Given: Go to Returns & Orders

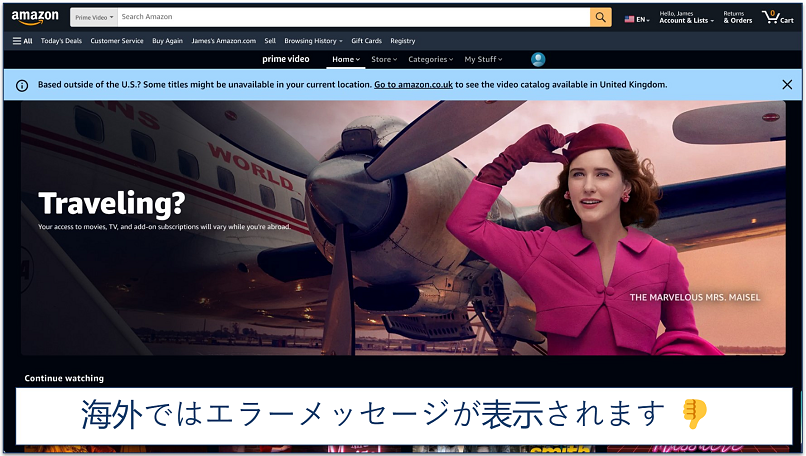Looking at the screenshot, I should click(x=737, y=17).
